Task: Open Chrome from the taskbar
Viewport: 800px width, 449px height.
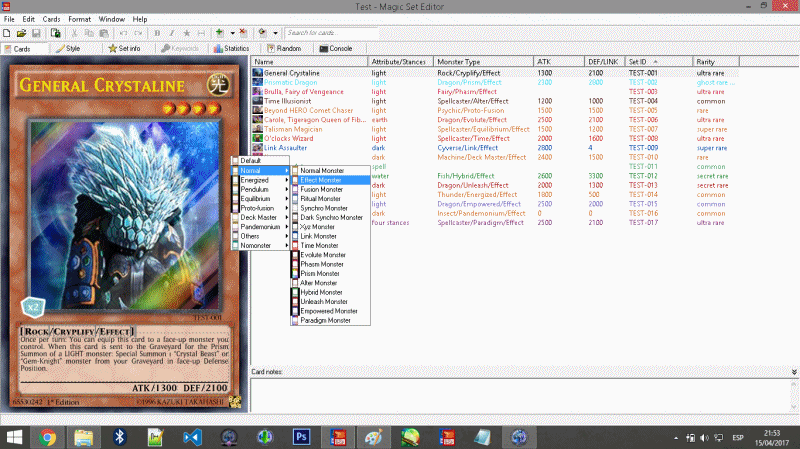Action: coord(47,437)
